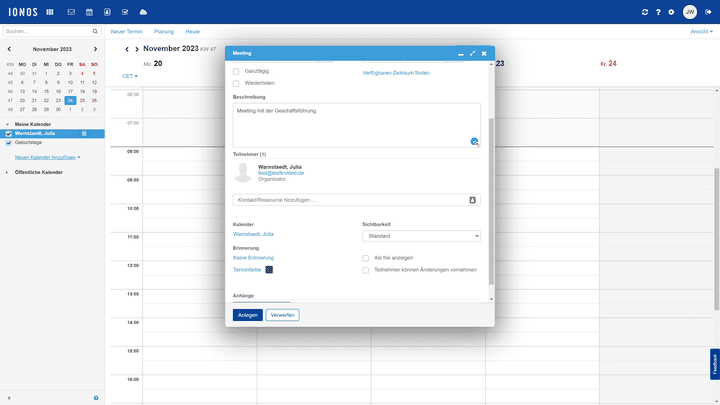Open the Tasks checkmark icon
The height and width of the screenshot is (405, 720).
point(125,12)
